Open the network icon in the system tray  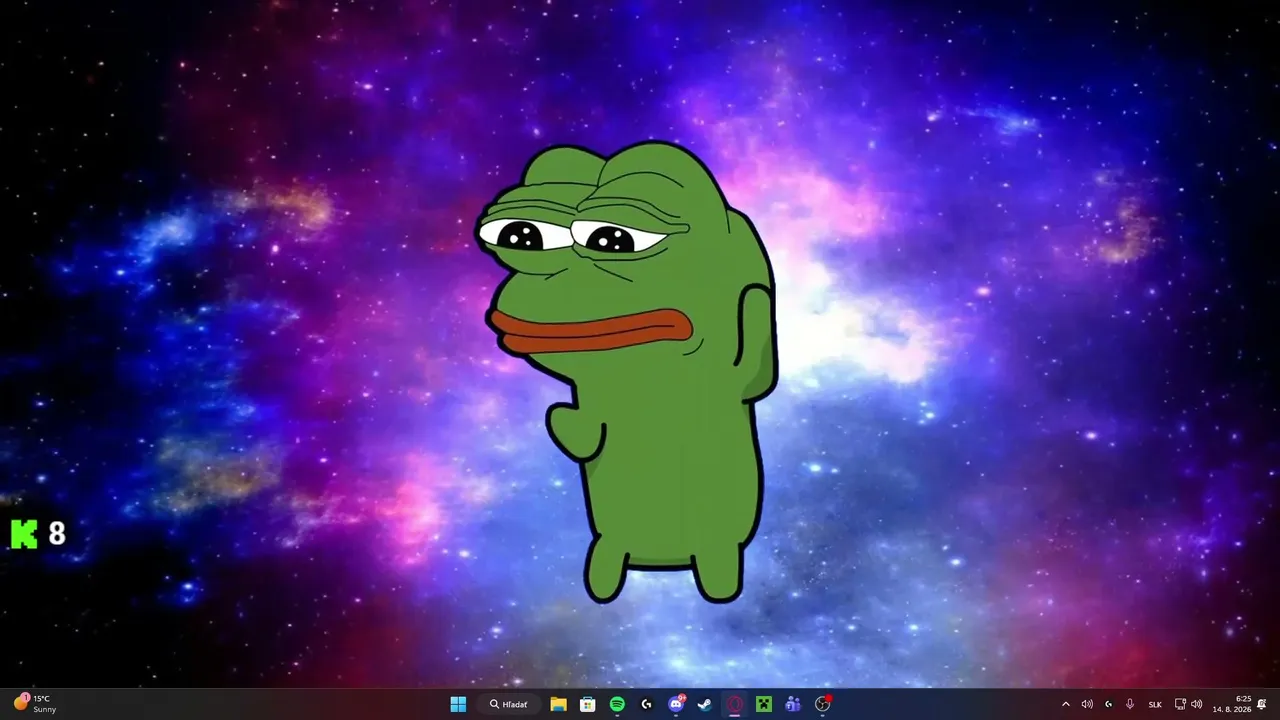1180,704
